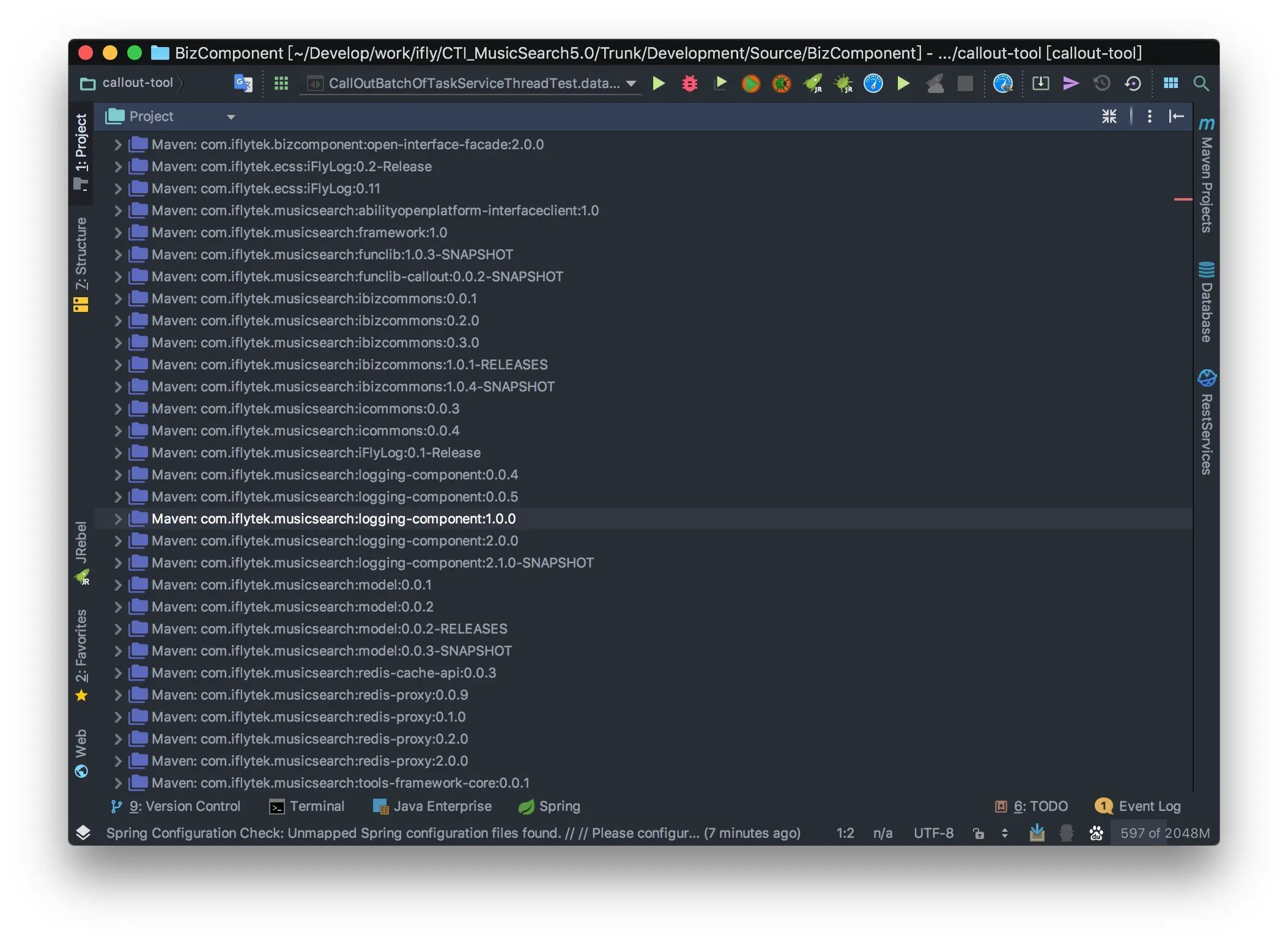Toggle the Database tool window
This screenshot has height=943, width=1288.
coord(1206,303)
